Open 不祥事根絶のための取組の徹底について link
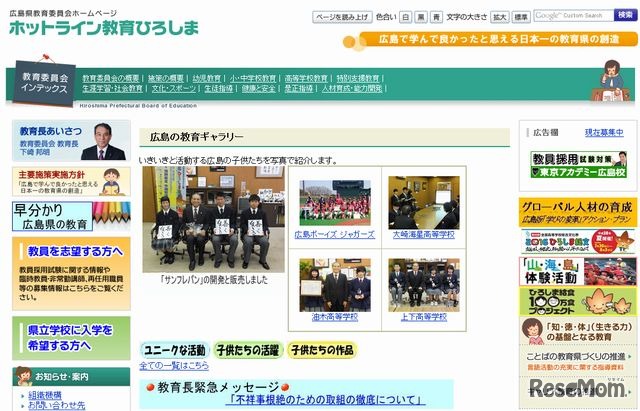The image size is (640, 411). (325, 400)
